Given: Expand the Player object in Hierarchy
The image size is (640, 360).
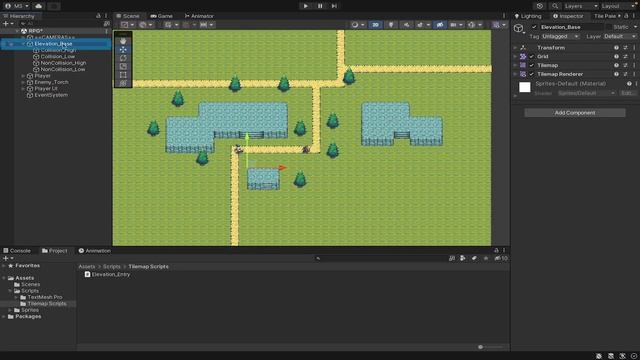Looking at the screenshot, I should (x=23, y=76).
